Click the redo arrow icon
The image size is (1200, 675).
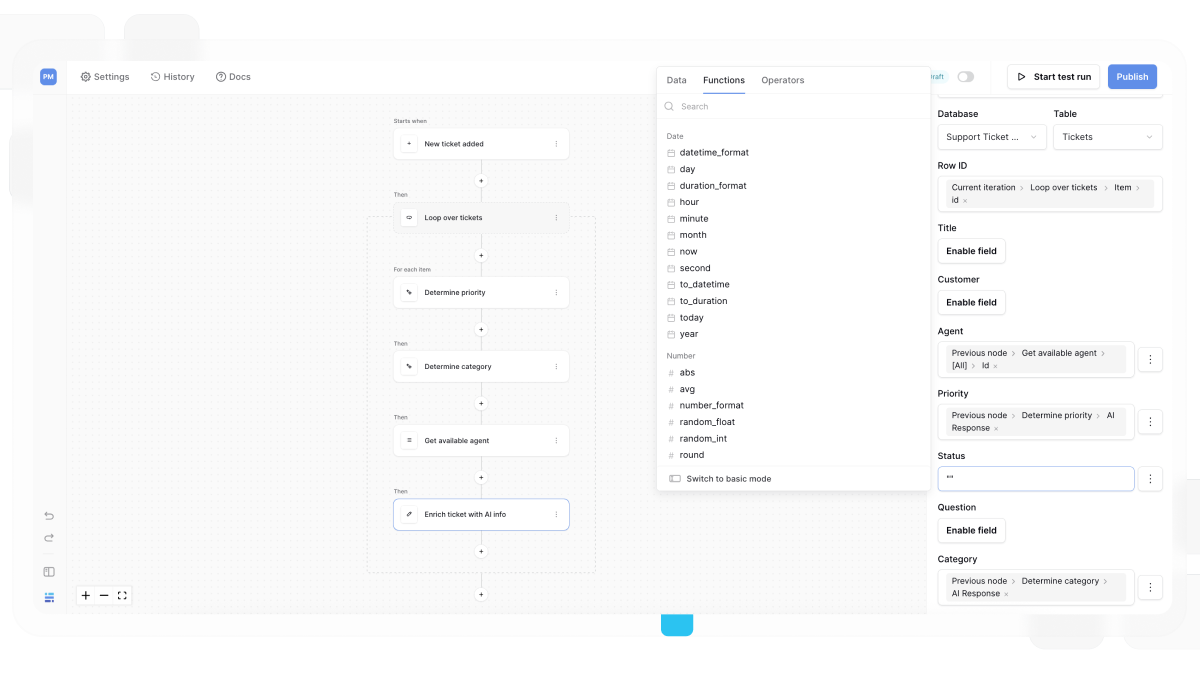pos(49,538)
